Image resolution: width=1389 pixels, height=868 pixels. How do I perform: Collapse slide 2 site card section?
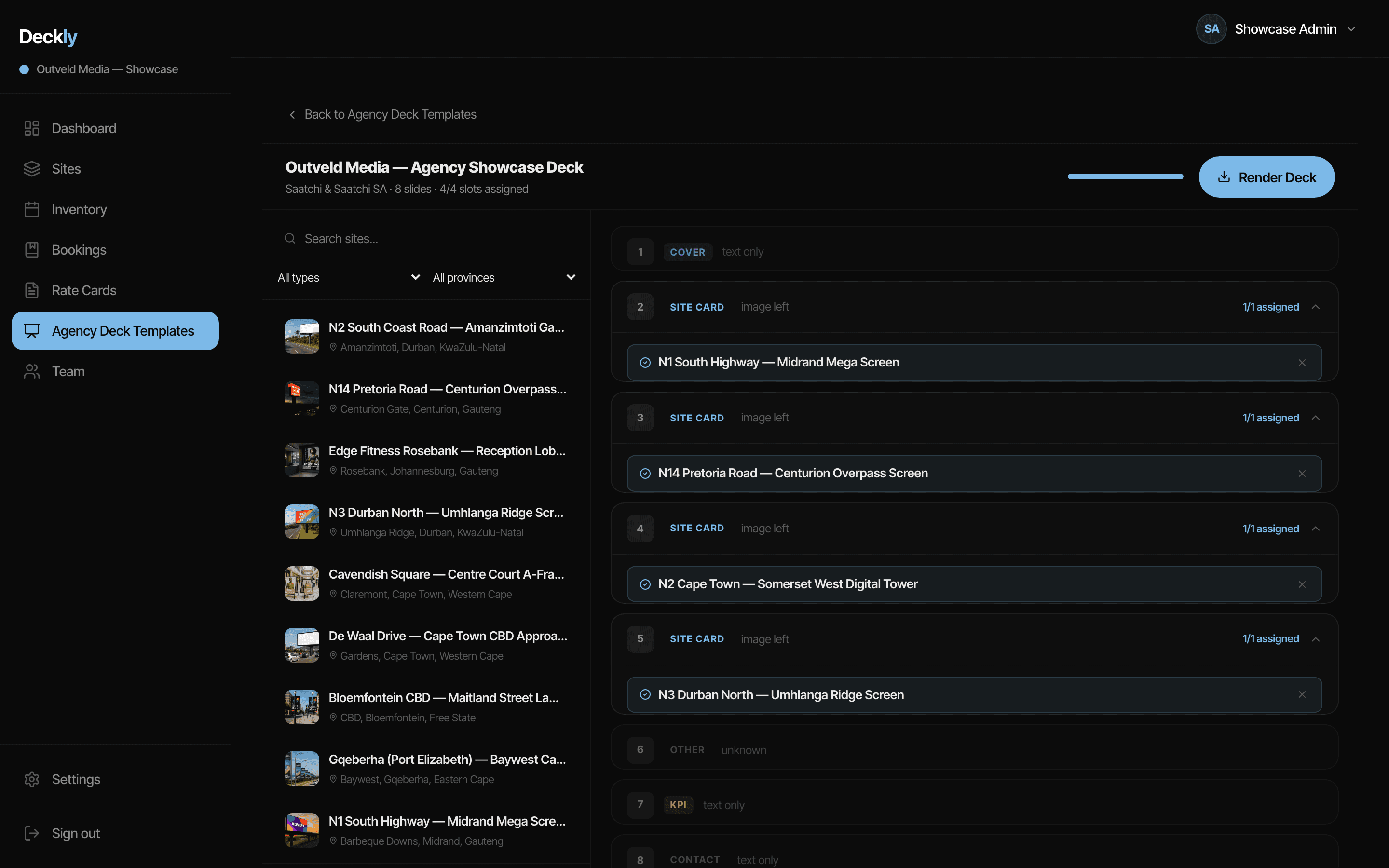click(1316, 307)
